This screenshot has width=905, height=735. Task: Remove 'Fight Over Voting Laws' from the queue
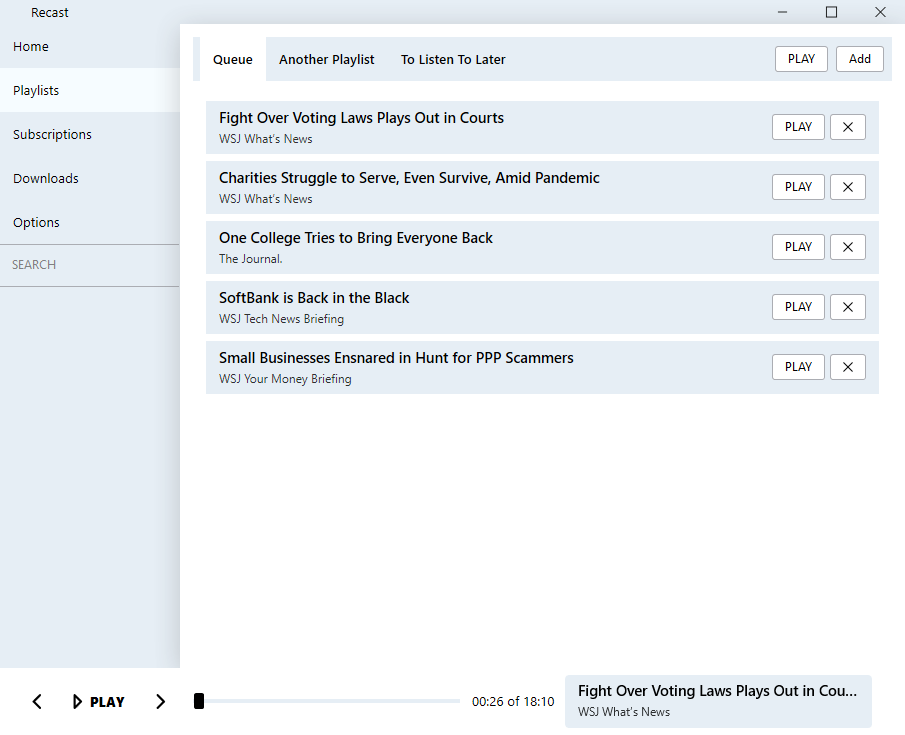(847, 127)
